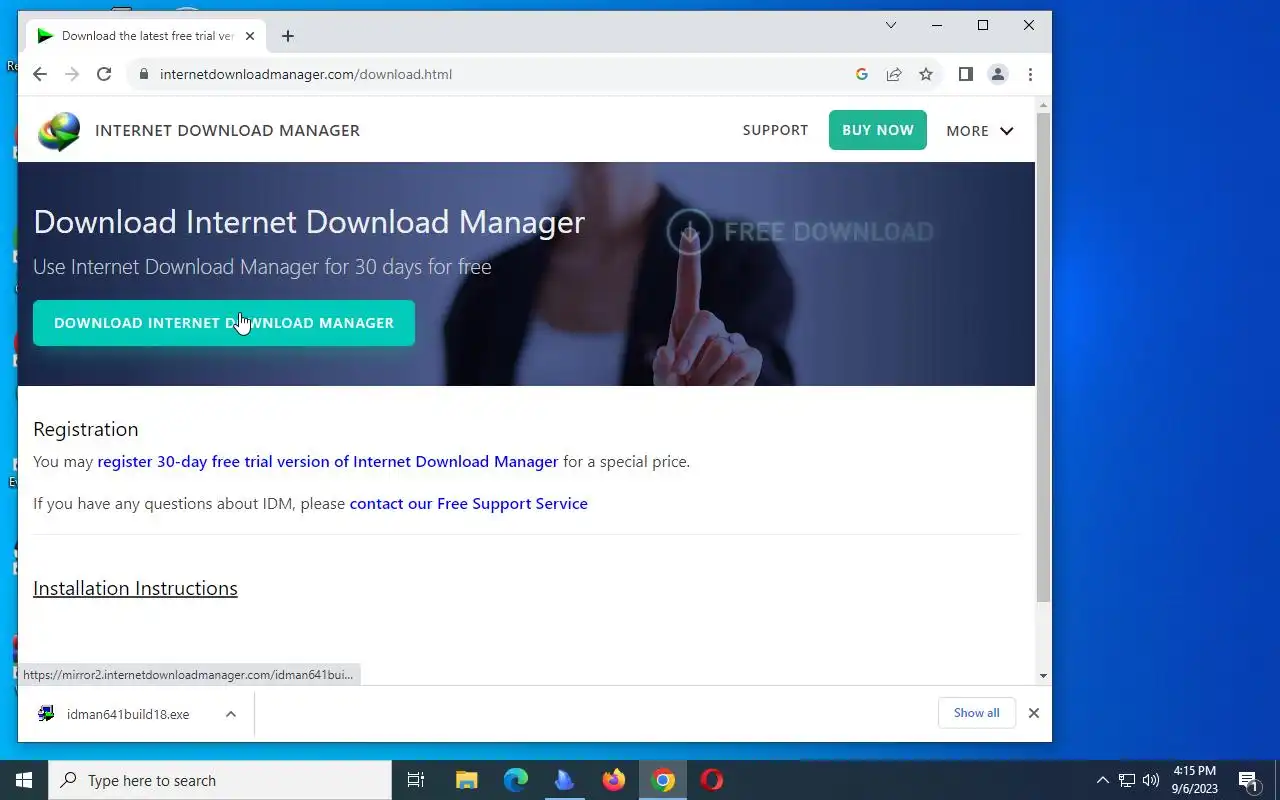Open the tab search chevron
1280x800 pixels.
pos(891,25)
